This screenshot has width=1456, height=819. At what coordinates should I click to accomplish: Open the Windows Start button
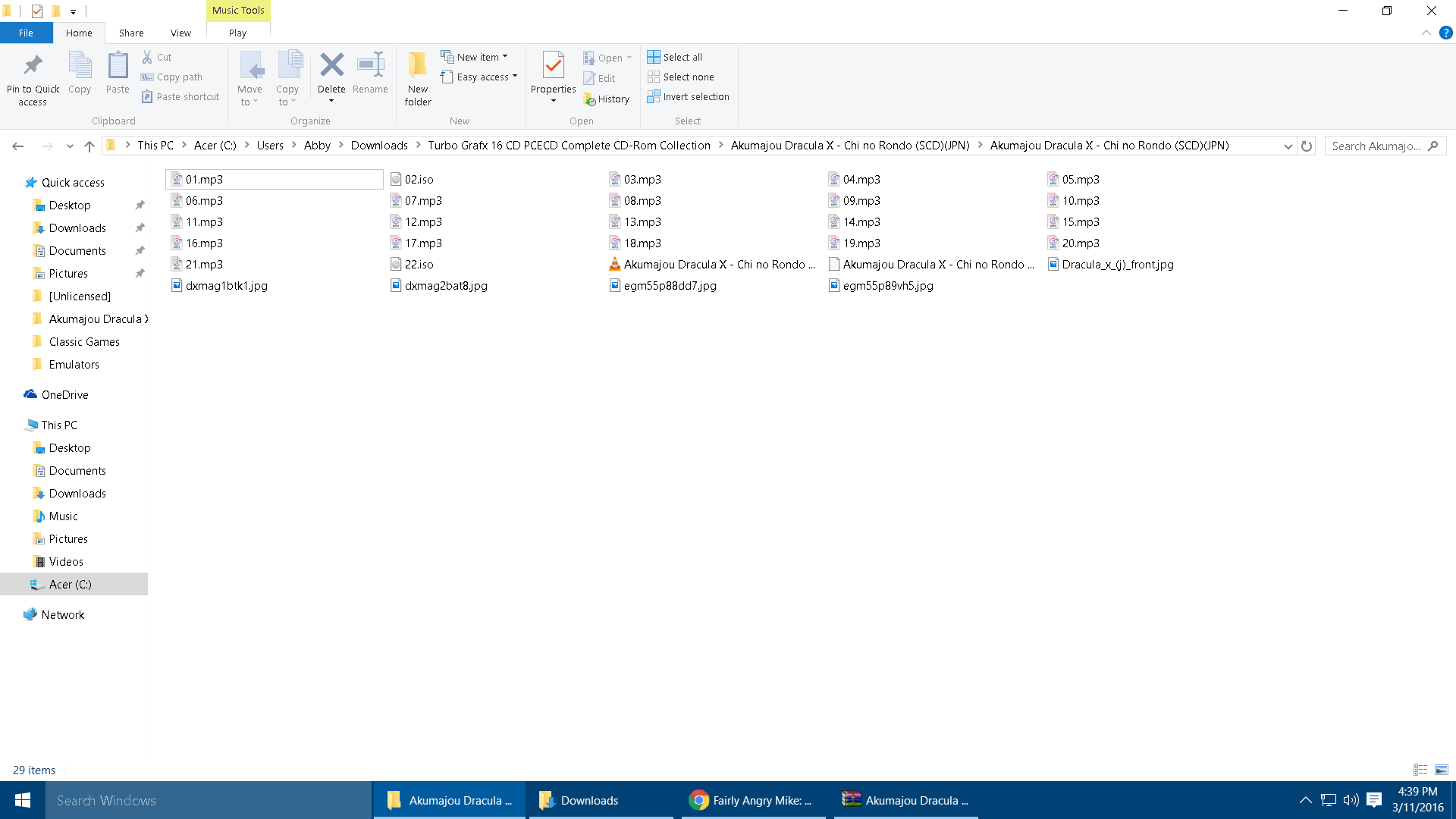click(x=23, y=800)
